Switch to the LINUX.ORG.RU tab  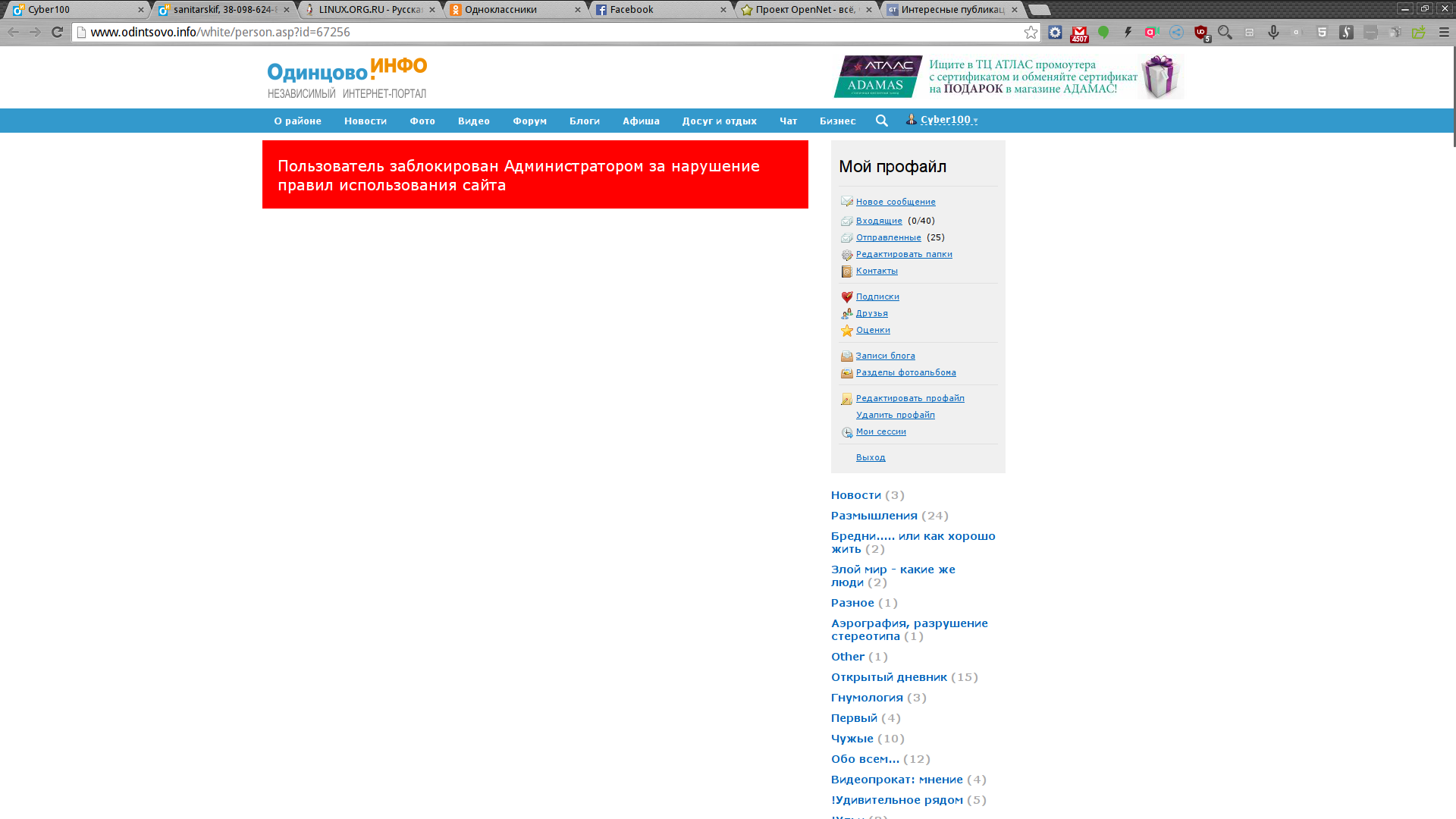370,10
